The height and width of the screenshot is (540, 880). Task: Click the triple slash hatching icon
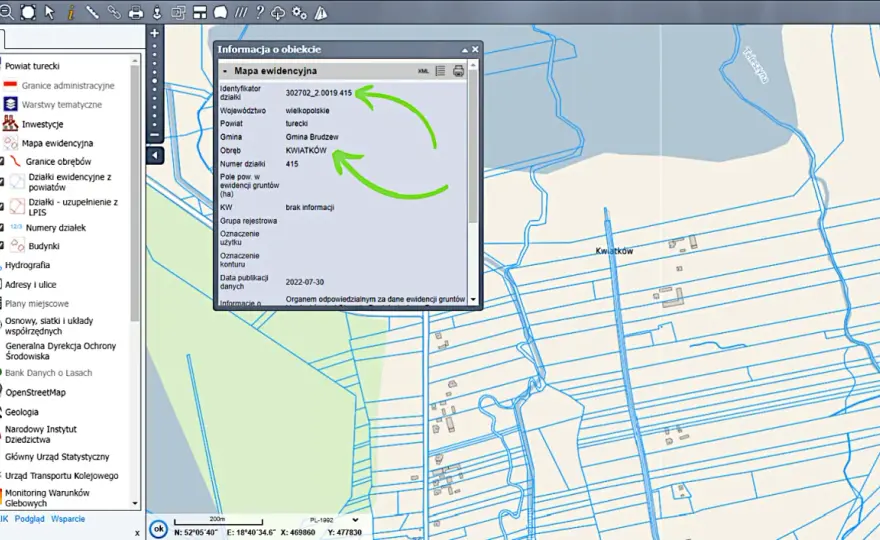coord(241,12)
